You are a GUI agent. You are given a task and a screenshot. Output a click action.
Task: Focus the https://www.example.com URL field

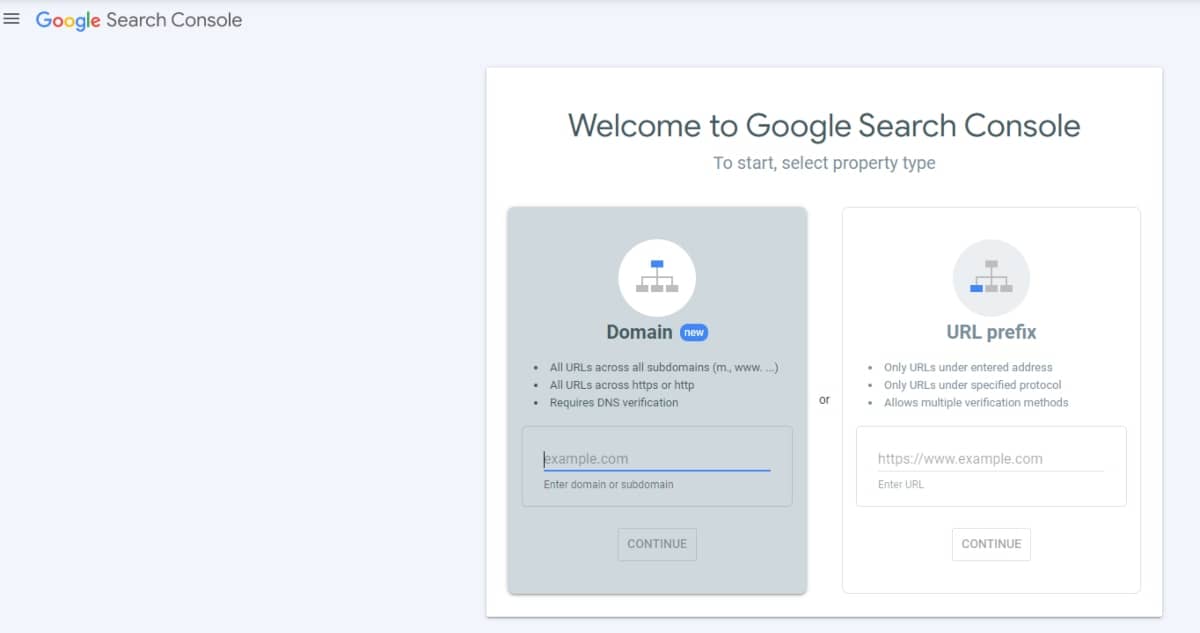coord(991,459)
